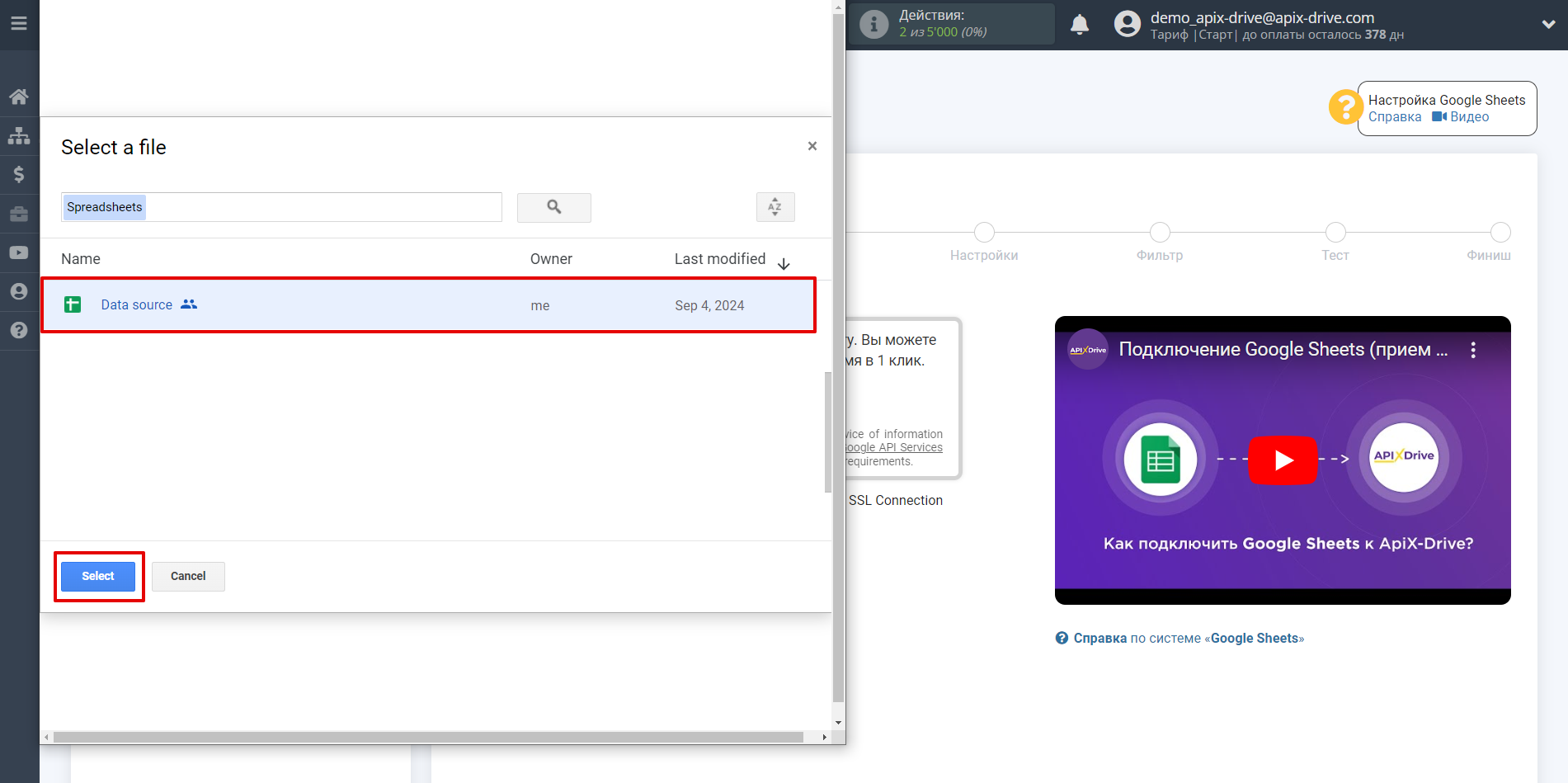1568x783 pixels.
Task: Click the notifications bell icon
Action: pyautogui.click(x=1080, y=25)
